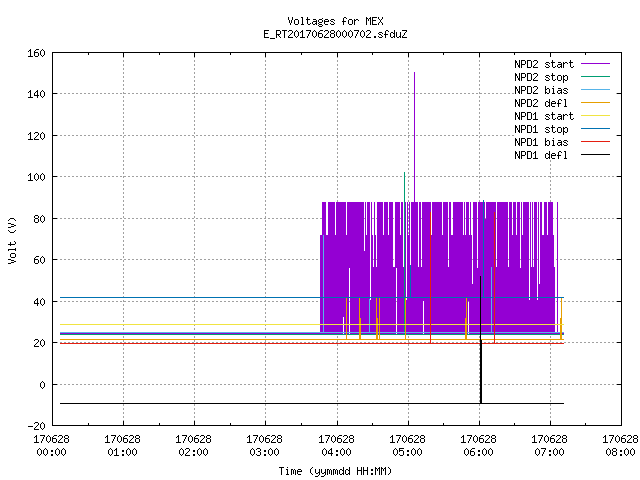
Task: Click the 'NPD1 defl' legend label
Action: tap(541, 156)
